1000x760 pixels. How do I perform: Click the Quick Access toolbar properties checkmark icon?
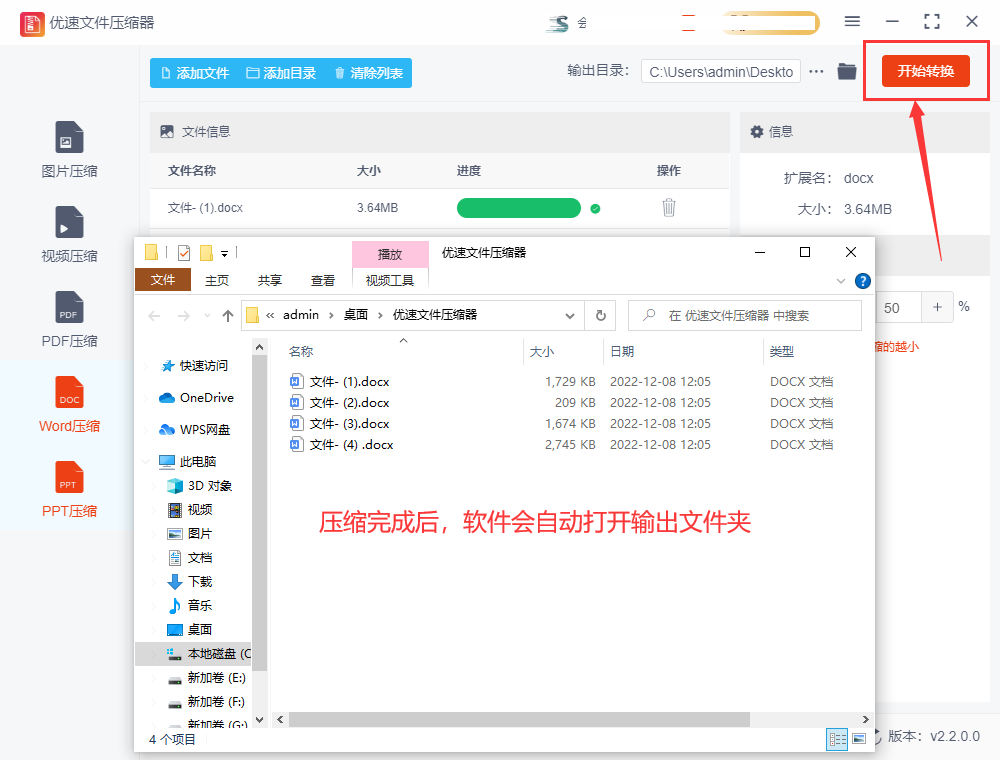point(184,253)
